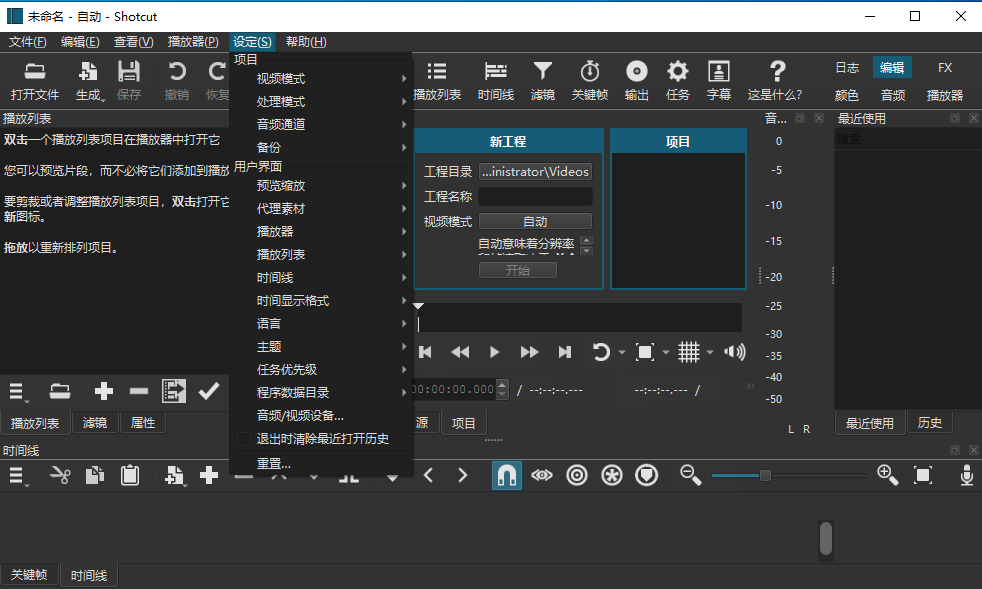Click the timeline zoom to fit icon

pos(923,476)
